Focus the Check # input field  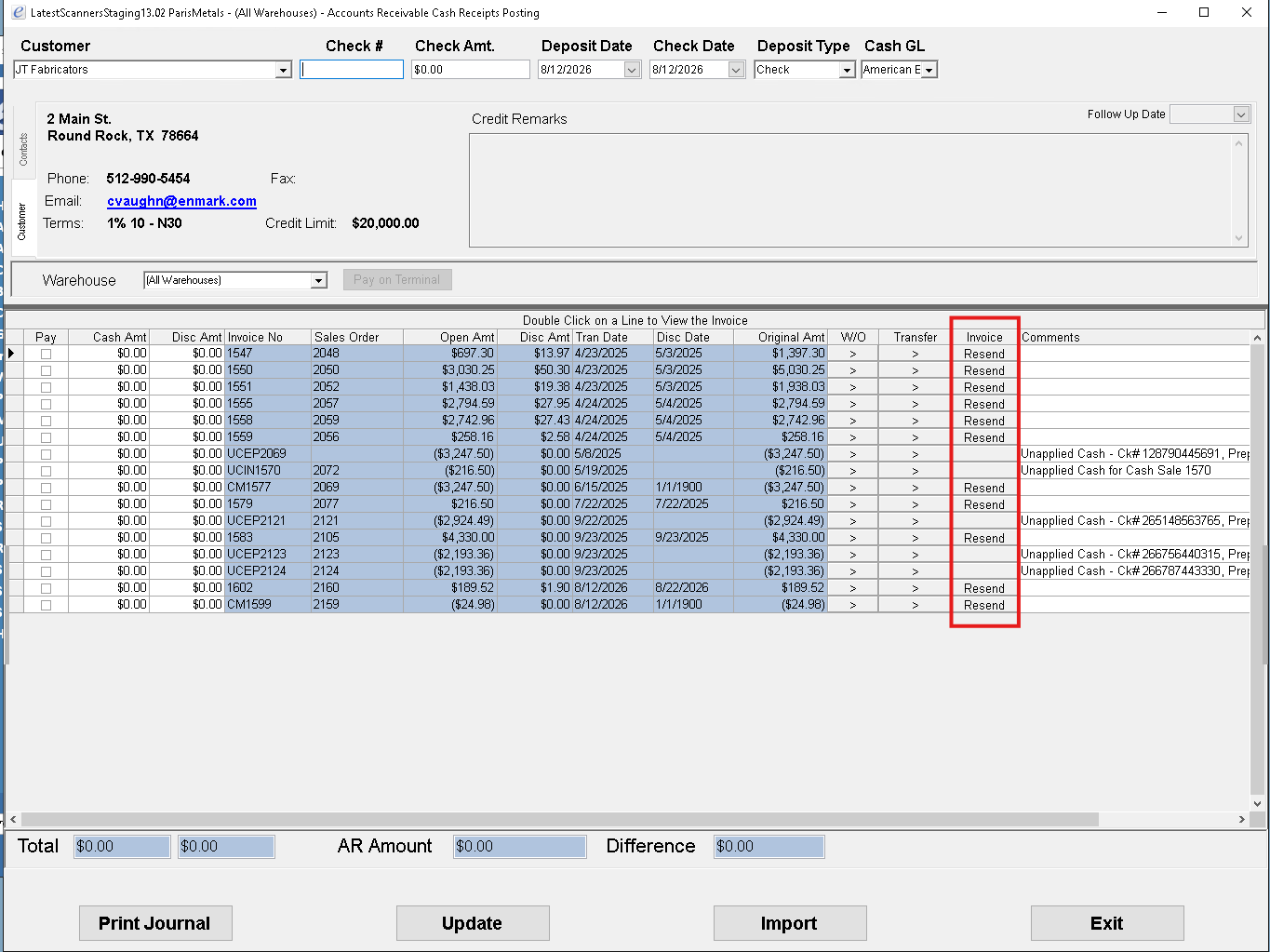point(352,70)
